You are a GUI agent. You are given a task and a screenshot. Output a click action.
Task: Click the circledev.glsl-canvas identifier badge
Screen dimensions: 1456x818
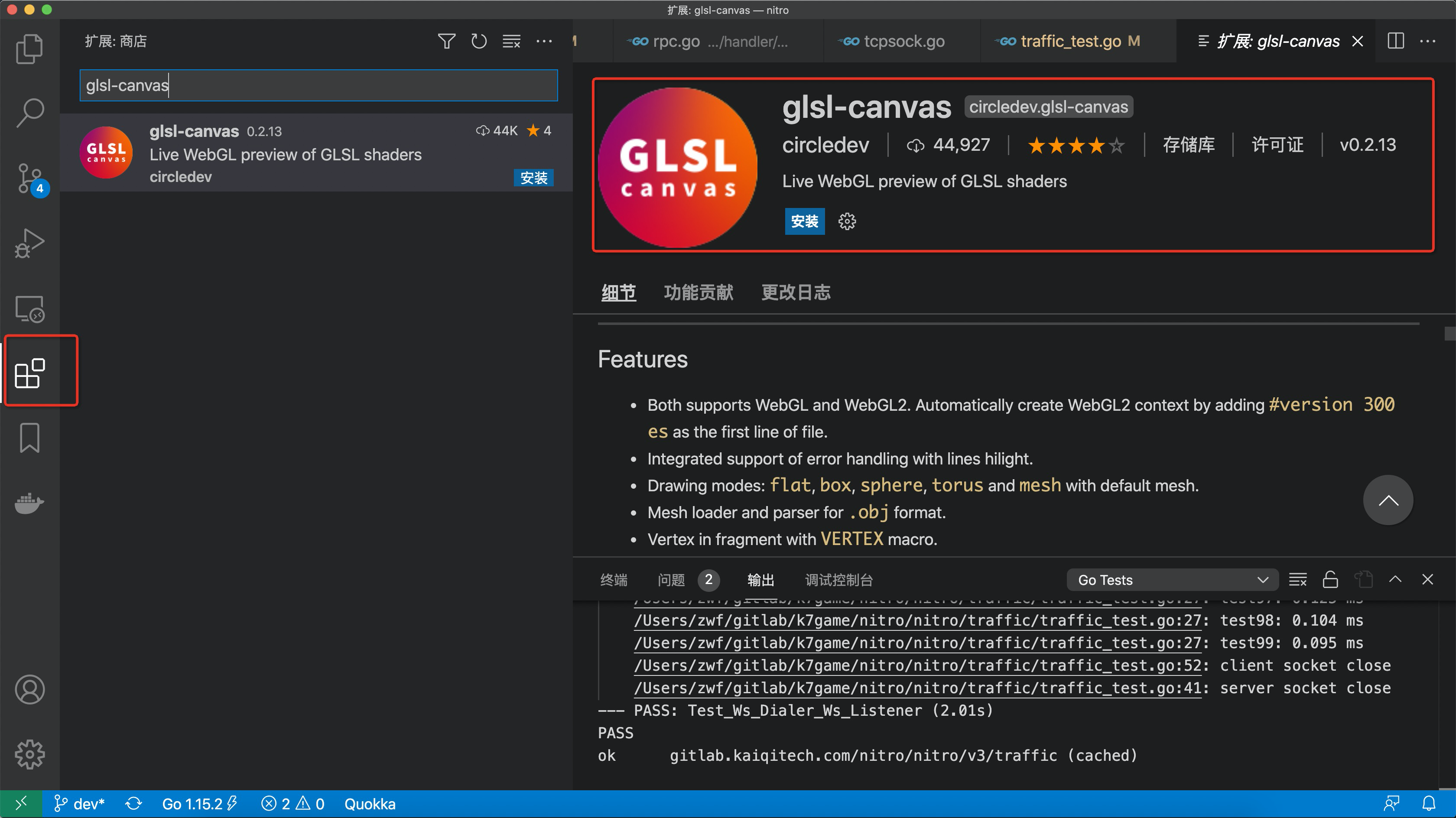pos(1049,107)
